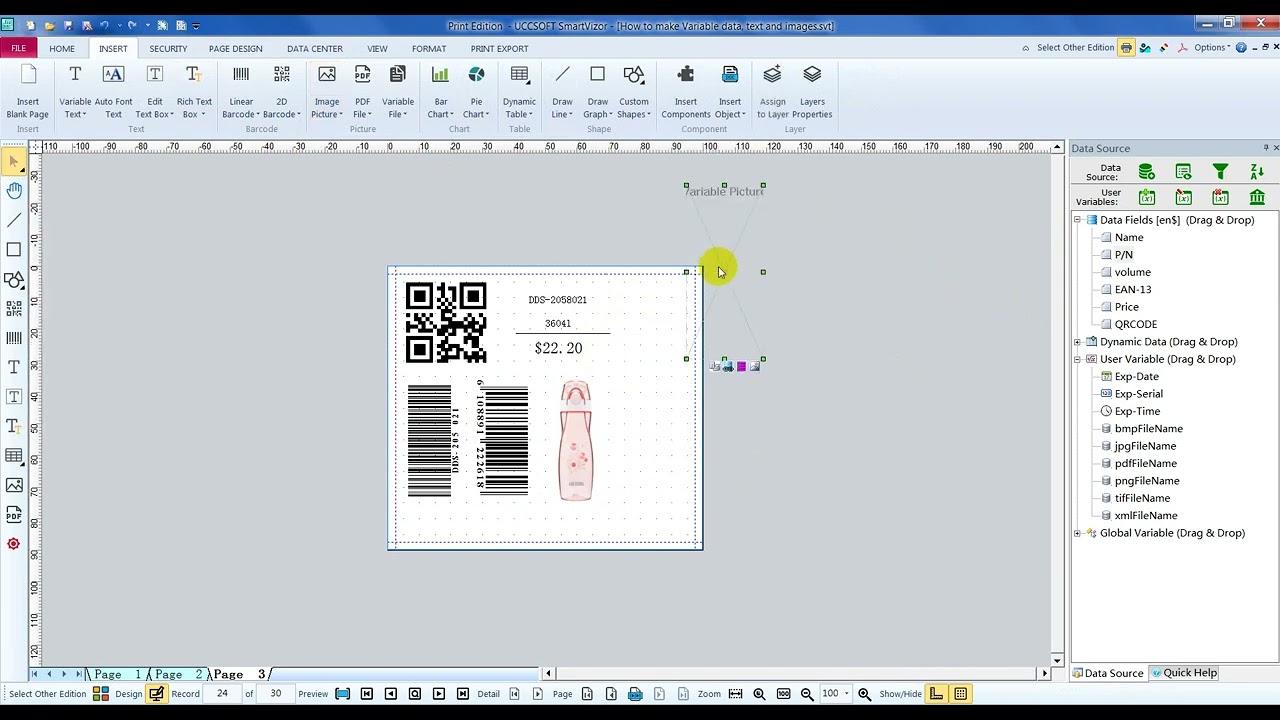The height and width of the screenshot is (720, 1280).
Task: Open Draw Graph dropdown menu
Action: pos(598,108)
